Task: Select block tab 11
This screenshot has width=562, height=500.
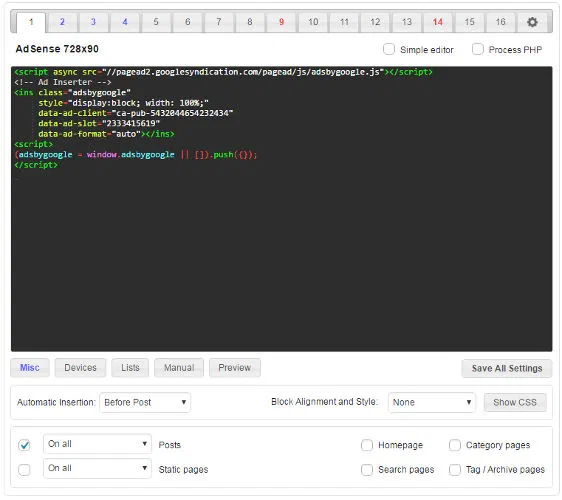Action: point(344,22)
